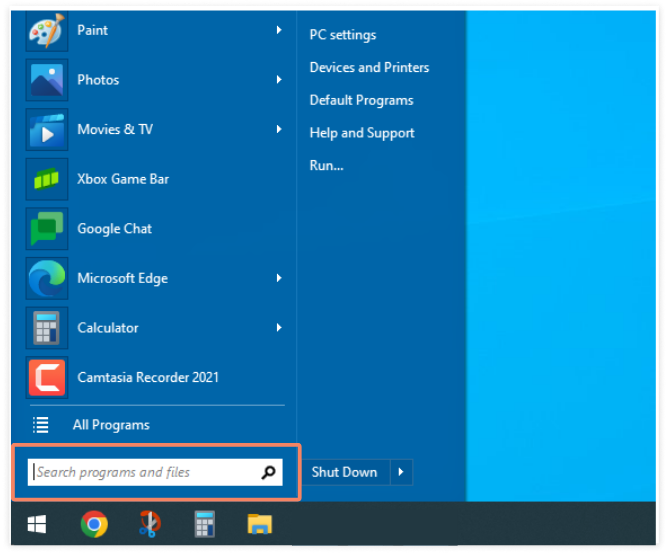
Task: Click the Shut Down button
Action: (x=345, y=472)
